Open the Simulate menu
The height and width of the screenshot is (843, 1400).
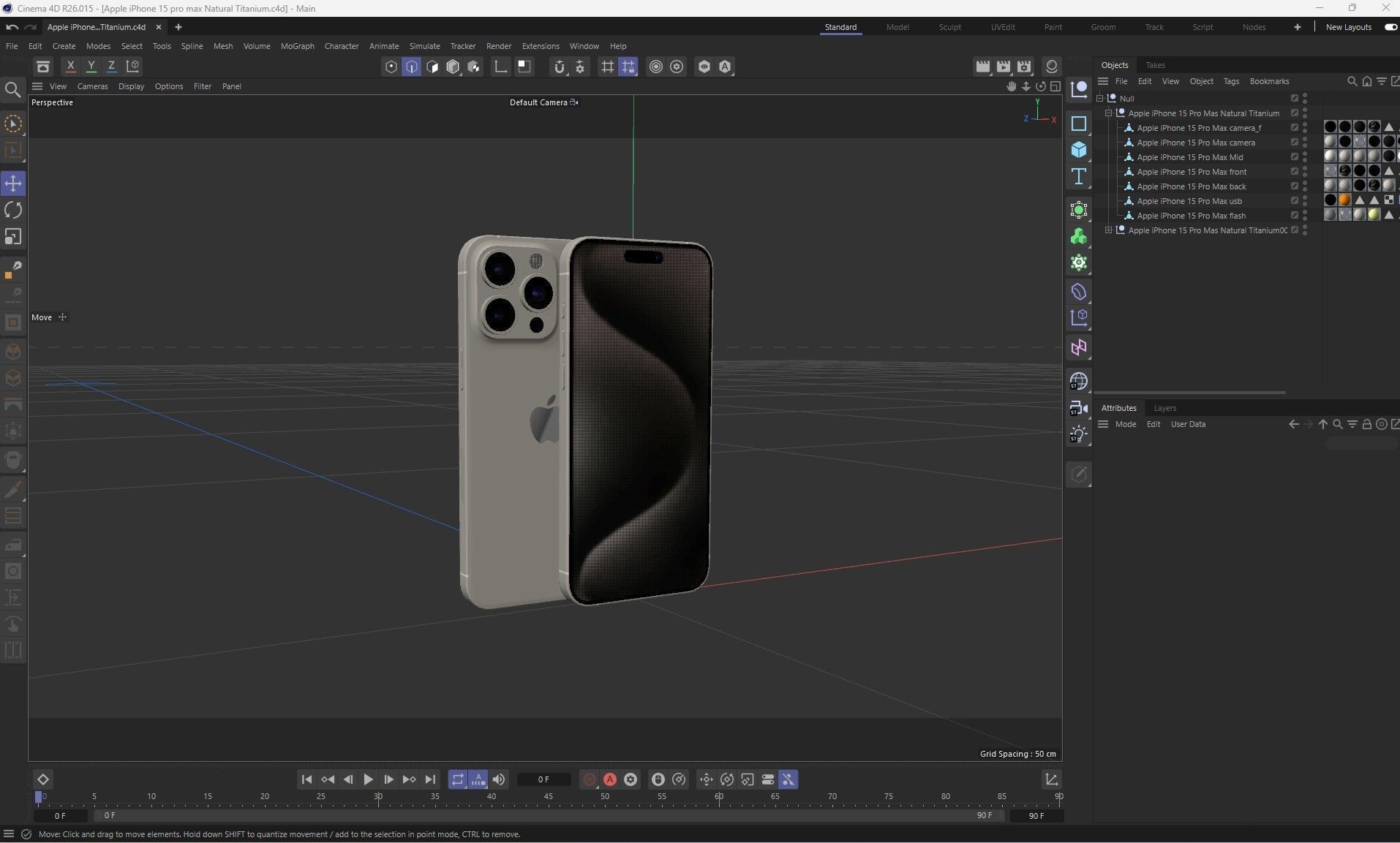(425, 46)
